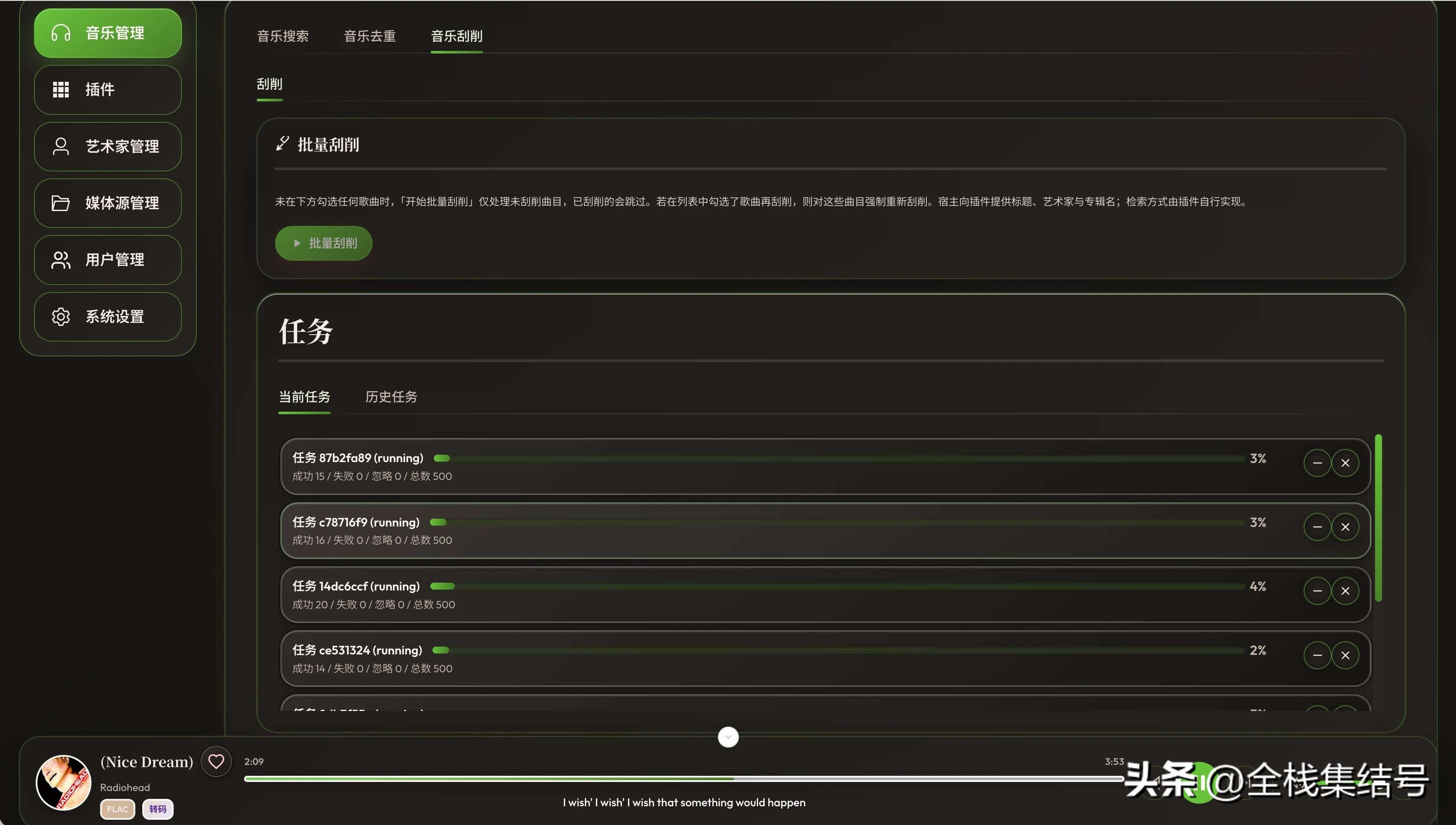
Task: Click the grid icon beside 插件
Action: [60, 90]
